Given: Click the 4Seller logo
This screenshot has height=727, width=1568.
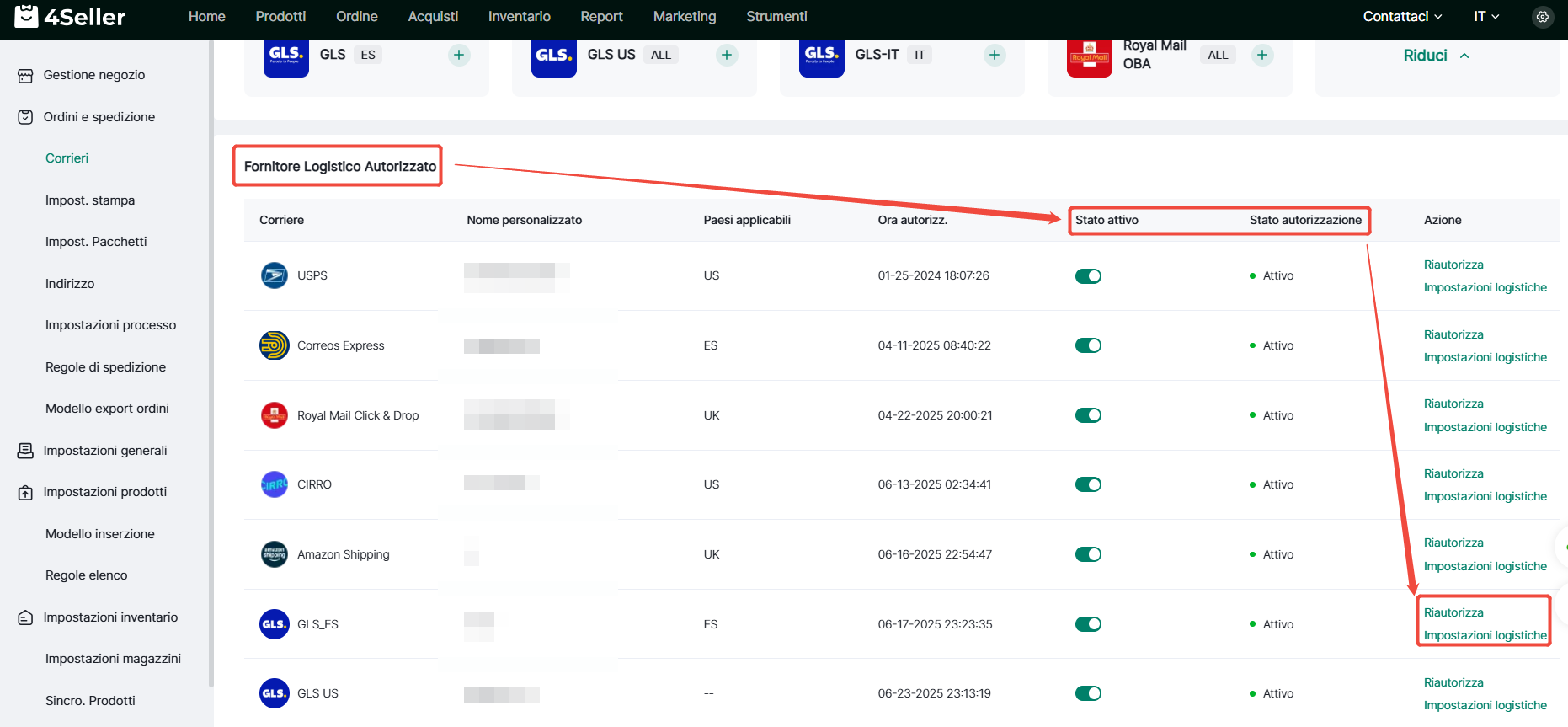Looking at the screenshot, I should [x=71, y=17].
